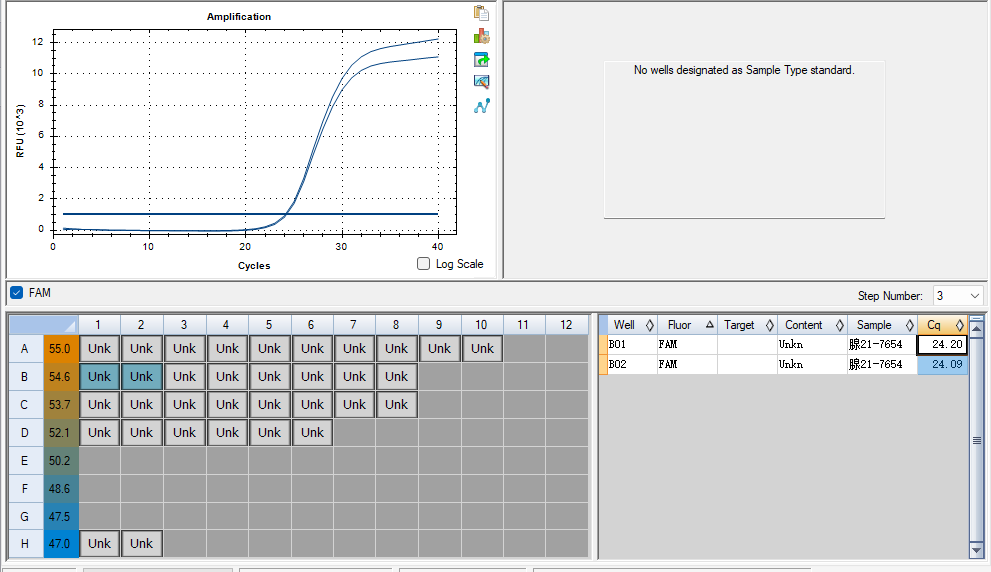Click the chart trace style pencil icon
Screen dimensions: 991x572
point(482,82)
